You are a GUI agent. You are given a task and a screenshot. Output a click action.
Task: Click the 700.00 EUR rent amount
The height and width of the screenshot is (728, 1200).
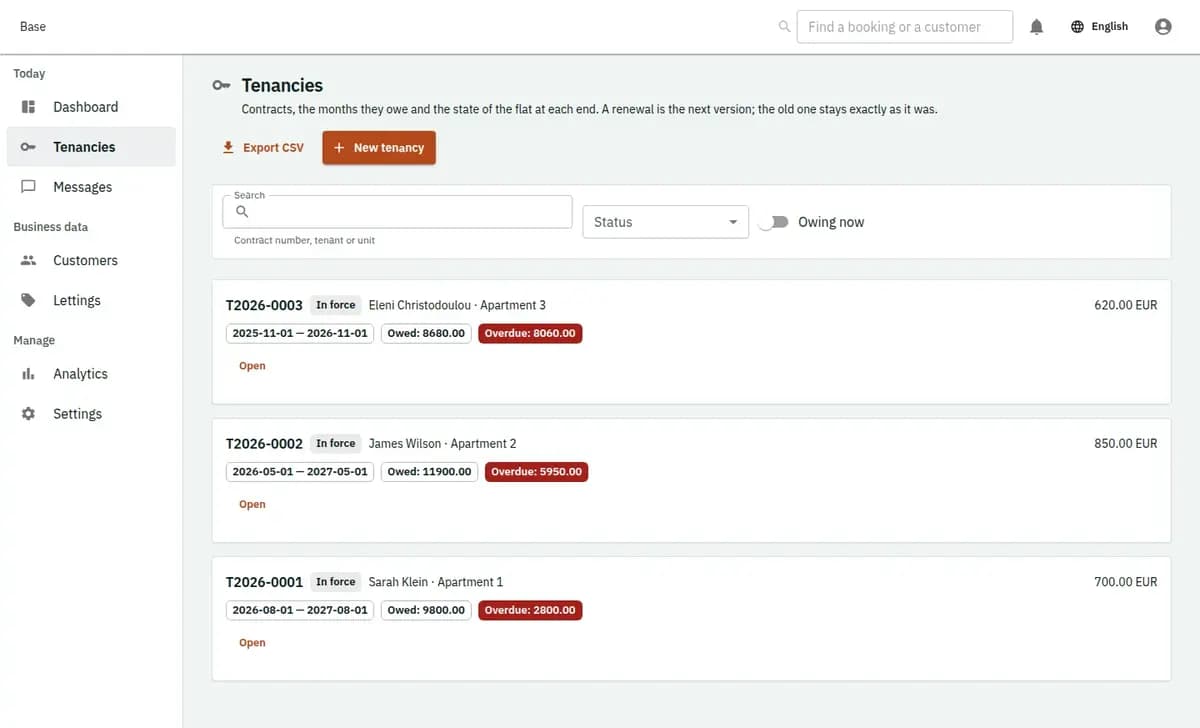click(x=1125, y=582)
